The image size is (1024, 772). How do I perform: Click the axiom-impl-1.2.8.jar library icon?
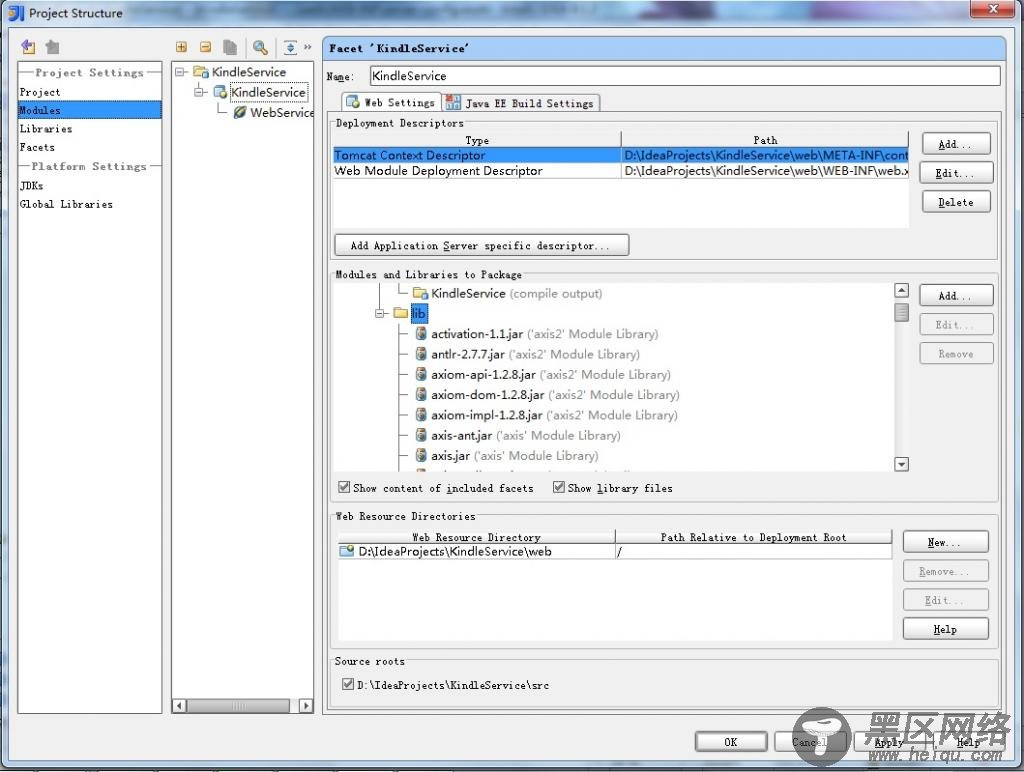[421, 415]
